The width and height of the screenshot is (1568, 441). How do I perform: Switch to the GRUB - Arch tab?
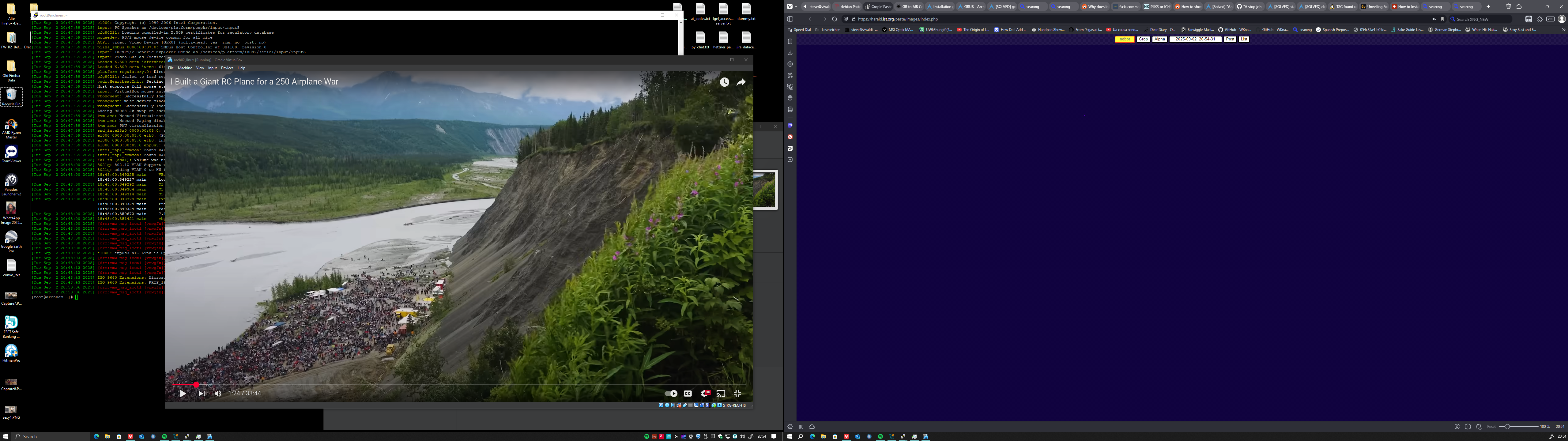(x=970, y=7)
